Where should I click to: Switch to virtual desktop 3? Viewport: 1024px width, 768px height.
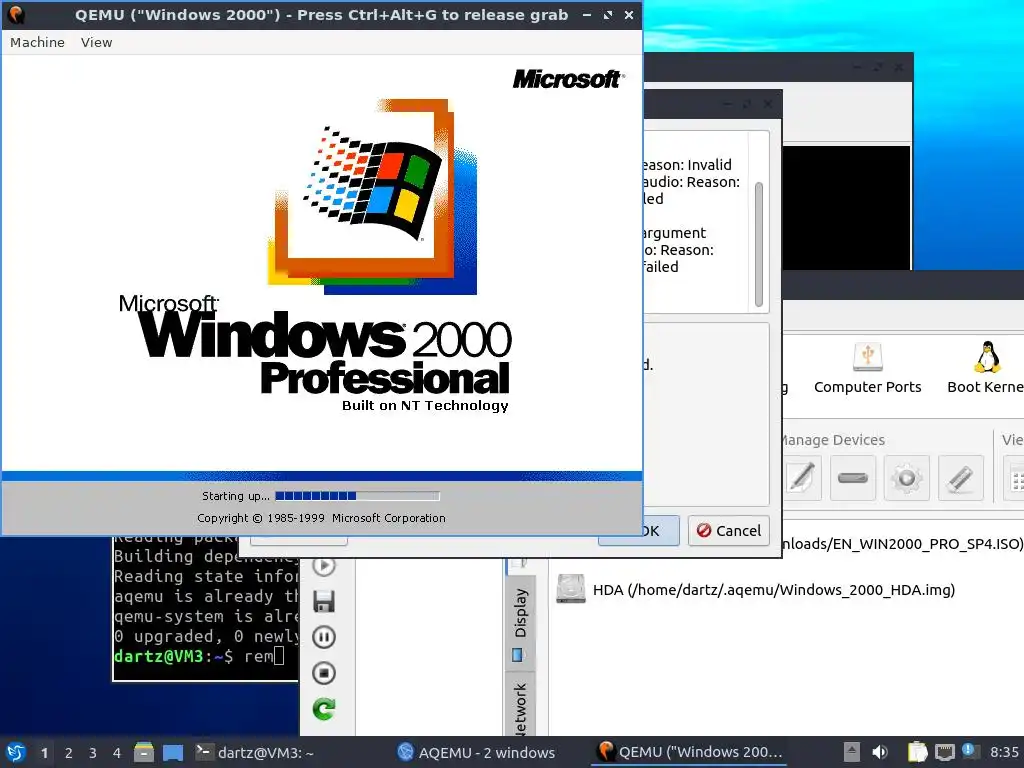(93, 753)
